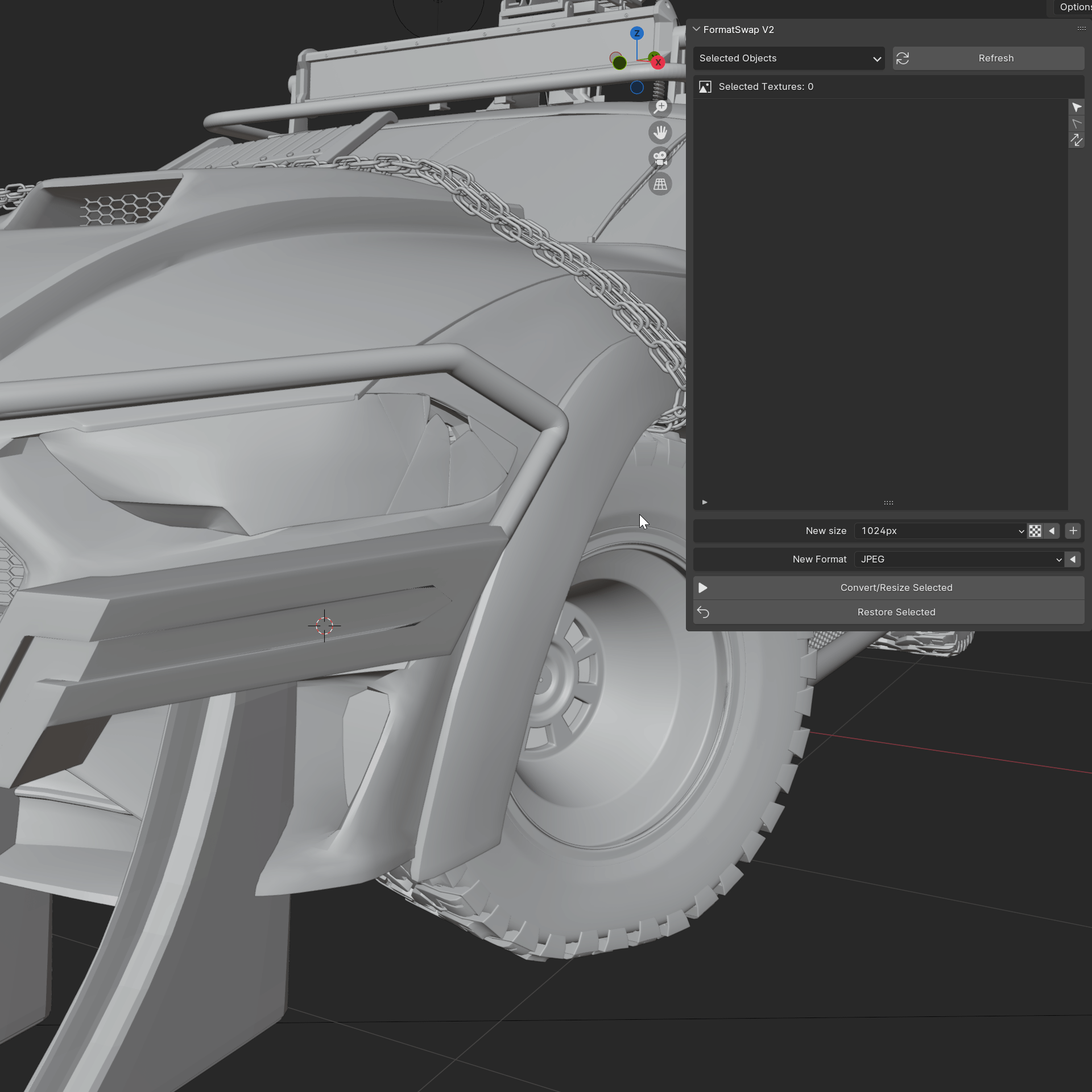Click the "Selected Textures: 0" label
Image resolution: width=1092 pixels, height=1092 pixels.
coord(766,86)
